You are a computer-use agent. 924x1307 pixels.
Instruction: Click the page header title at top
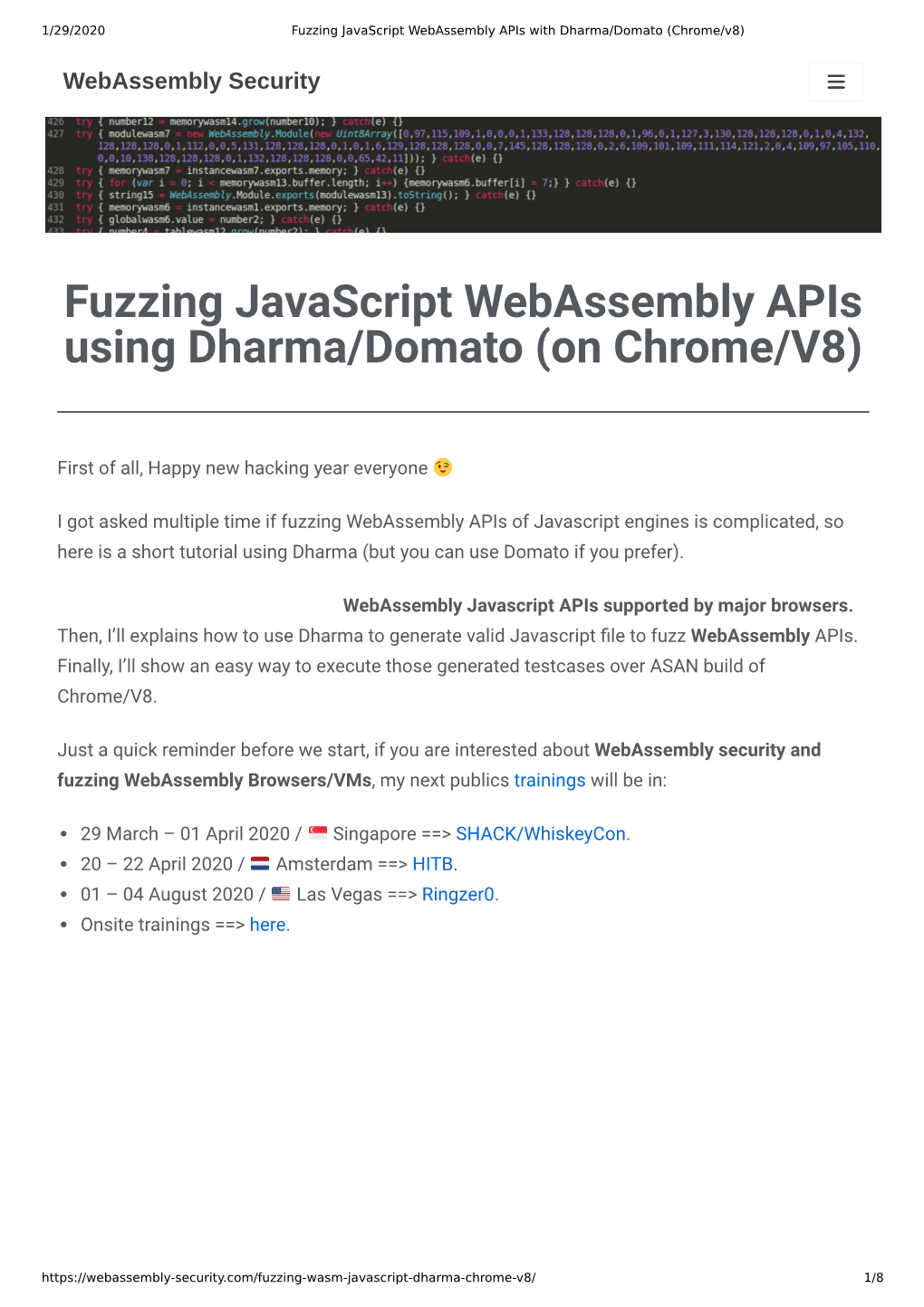click(x=517, y=30)
